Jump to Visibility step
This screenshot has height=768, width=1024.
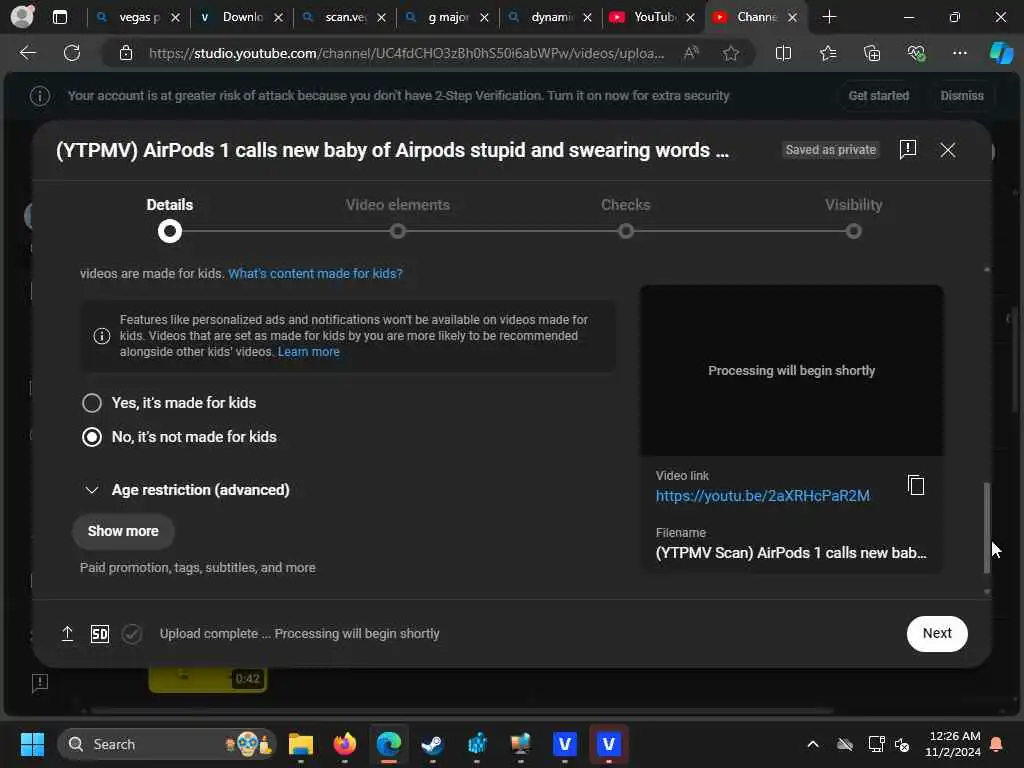click(x=854, y=219)
